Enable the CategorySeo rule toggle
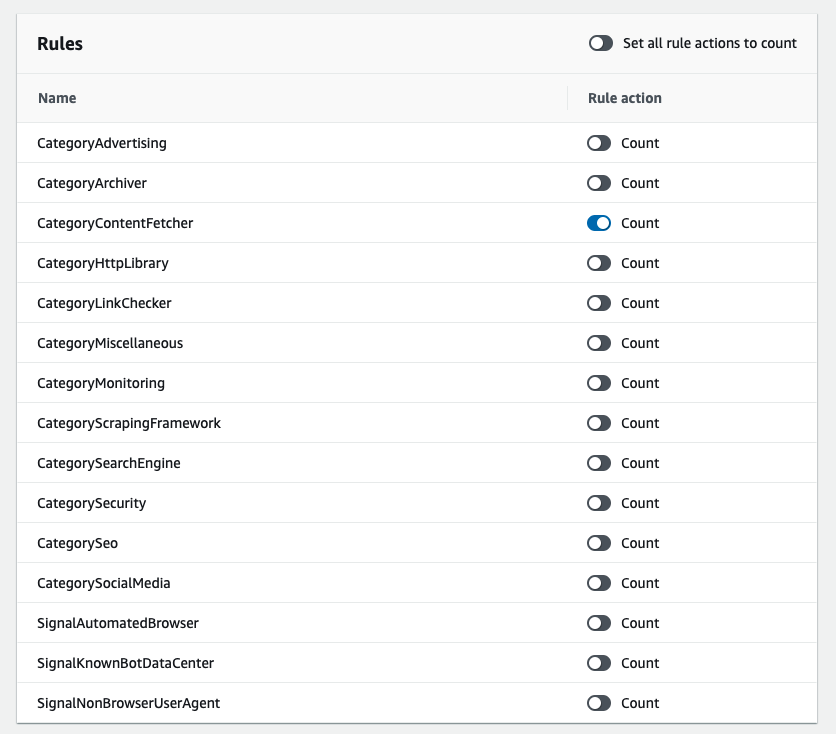Screen dimensions: 836x734 pyautogui.click(x=598, y=543)
